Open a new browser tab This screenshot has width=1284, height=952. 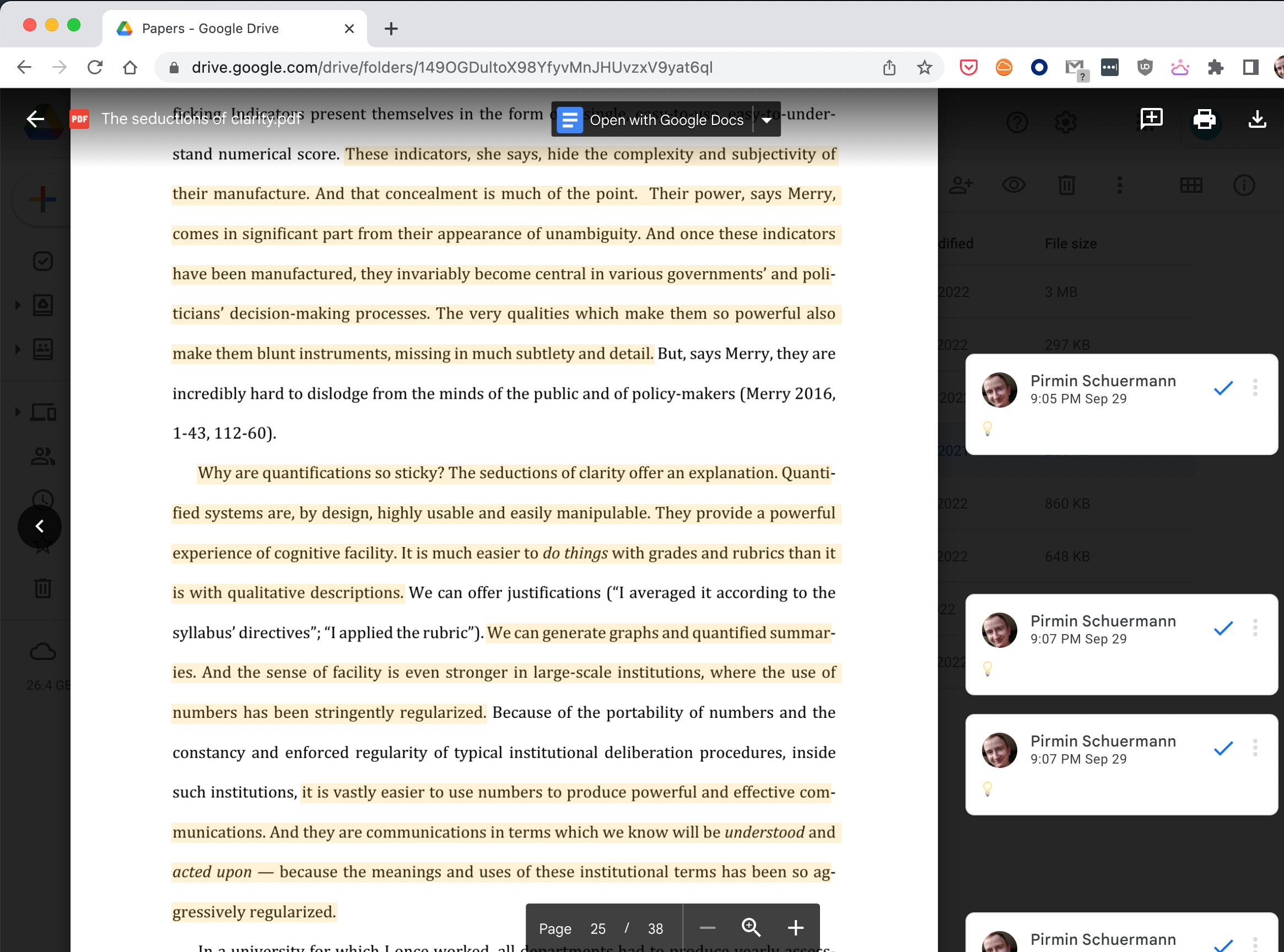point(391,28)
